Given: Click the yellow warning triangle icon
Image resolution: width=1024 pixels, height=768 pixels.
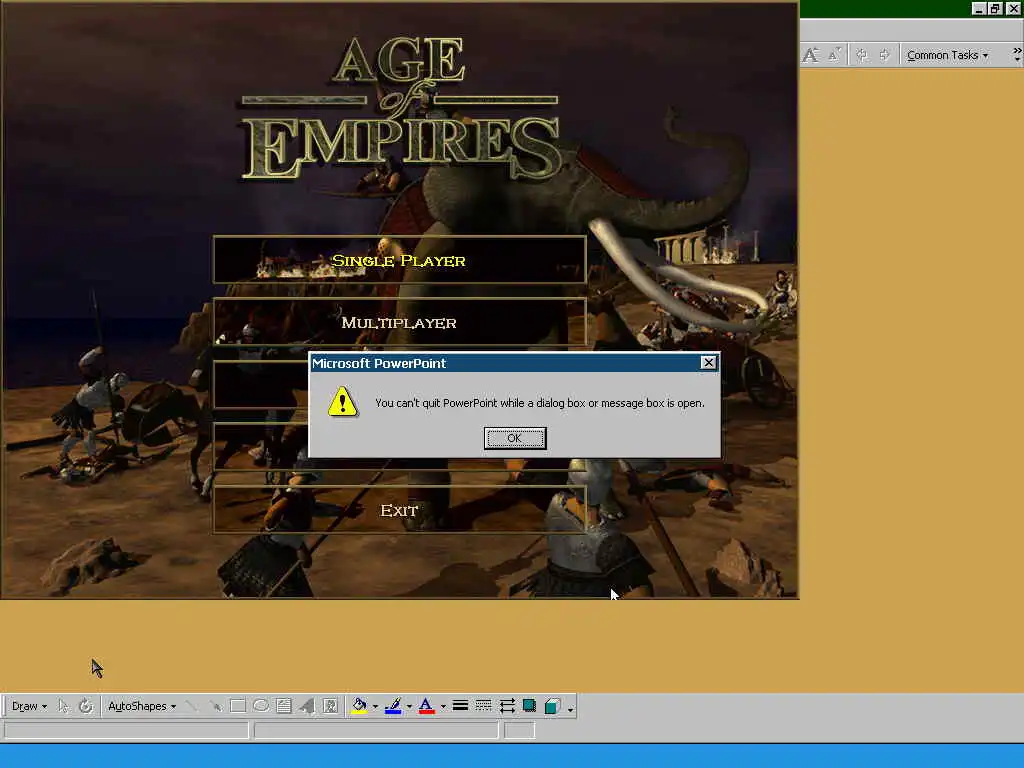Looking at the screenshot, I should point(342,401).
